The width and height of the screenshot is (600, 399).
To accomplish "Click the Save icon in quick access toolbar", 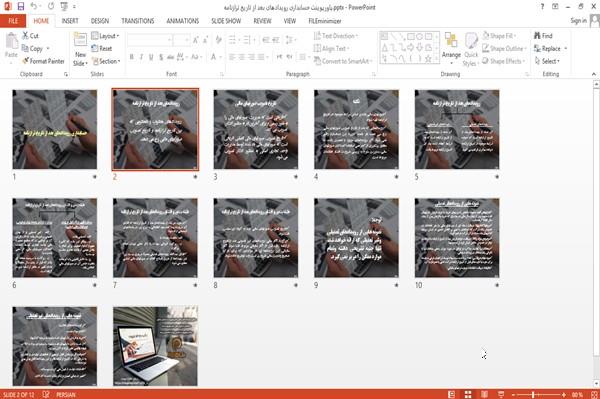I will 21,7.
